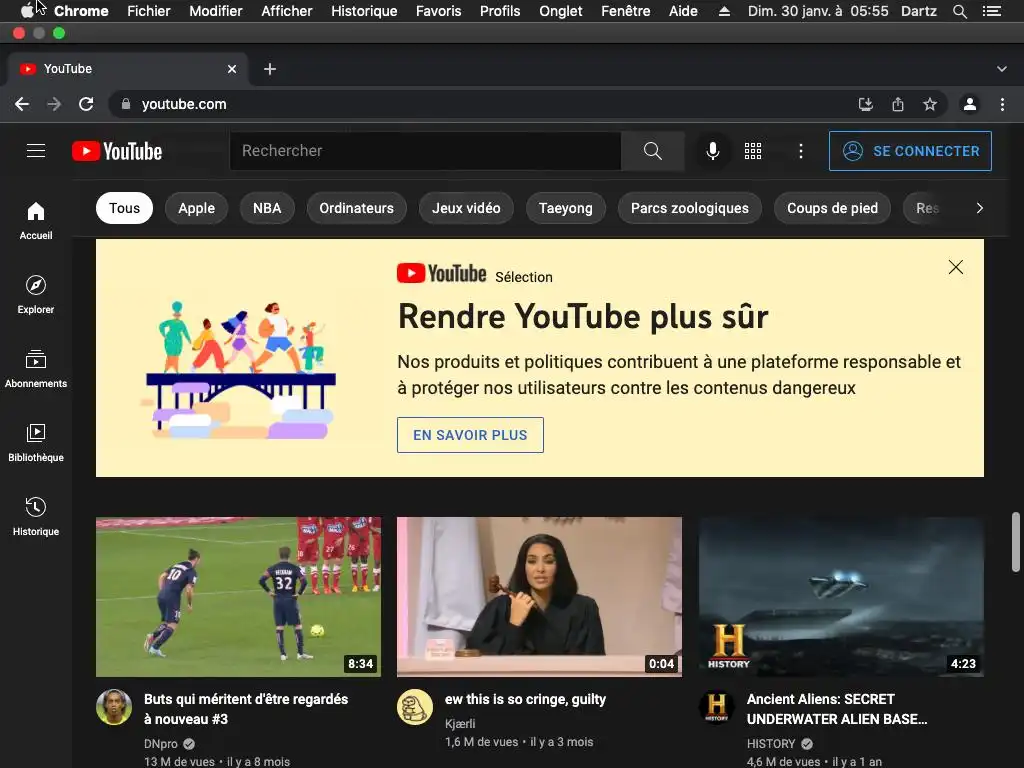Start voice search with microphone icon
1024x768 pixels.
tap(712, 151)
